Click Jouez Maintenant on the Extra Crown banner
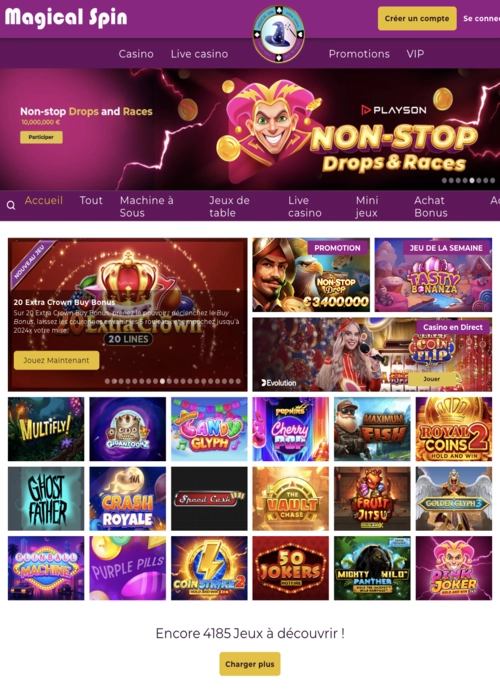 (56, 360)
